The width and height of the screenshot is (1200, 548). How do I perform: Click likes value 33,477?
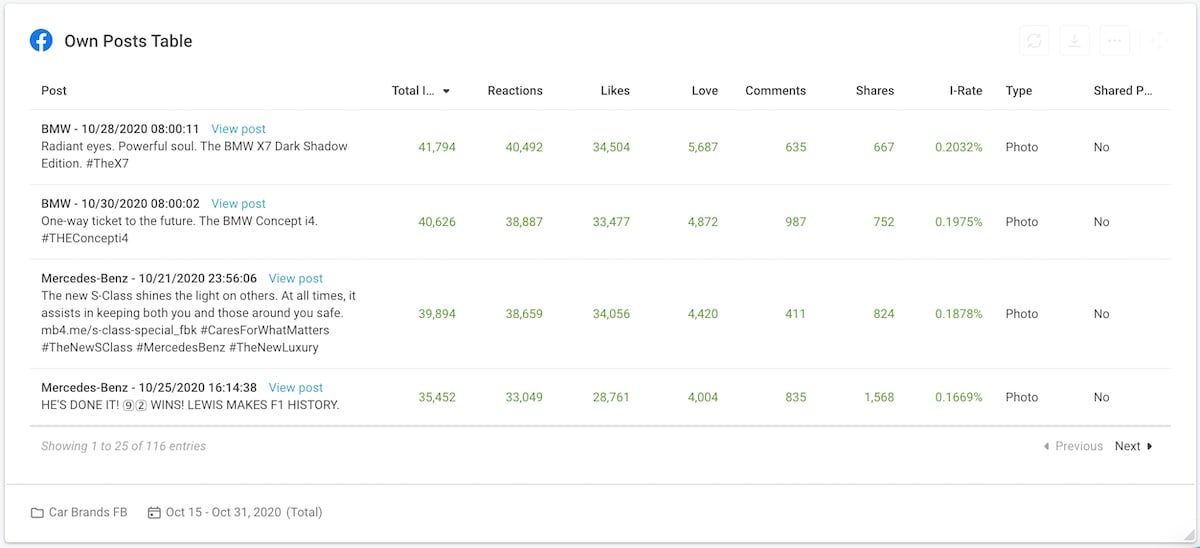[x=611, y=222]
